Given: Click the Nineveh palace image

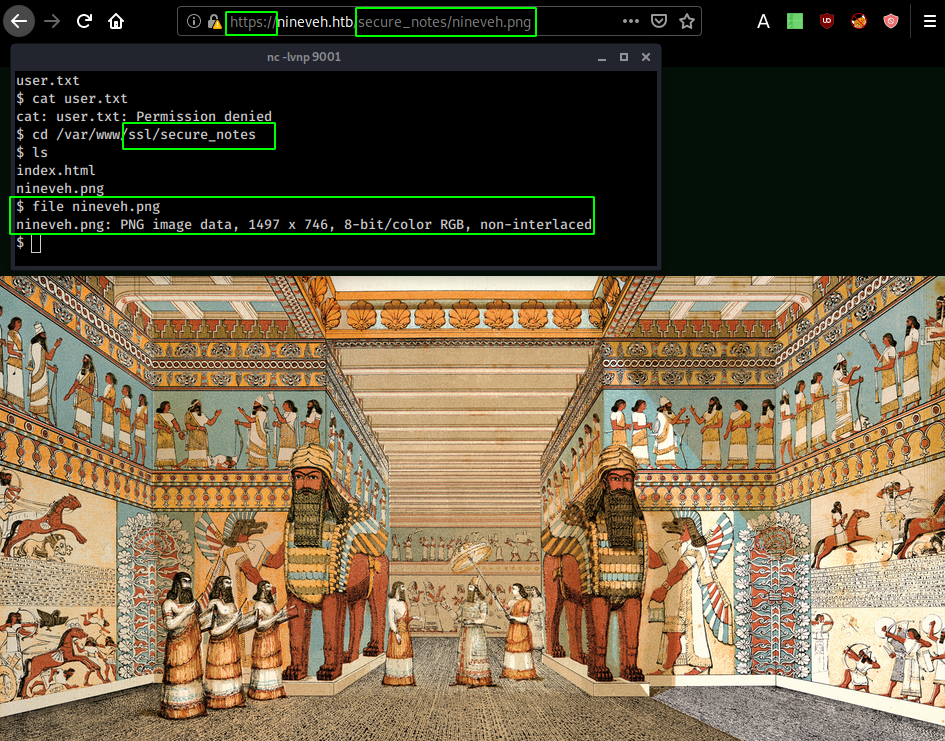Looking at the screenshot, I should [x=472, y=508].
